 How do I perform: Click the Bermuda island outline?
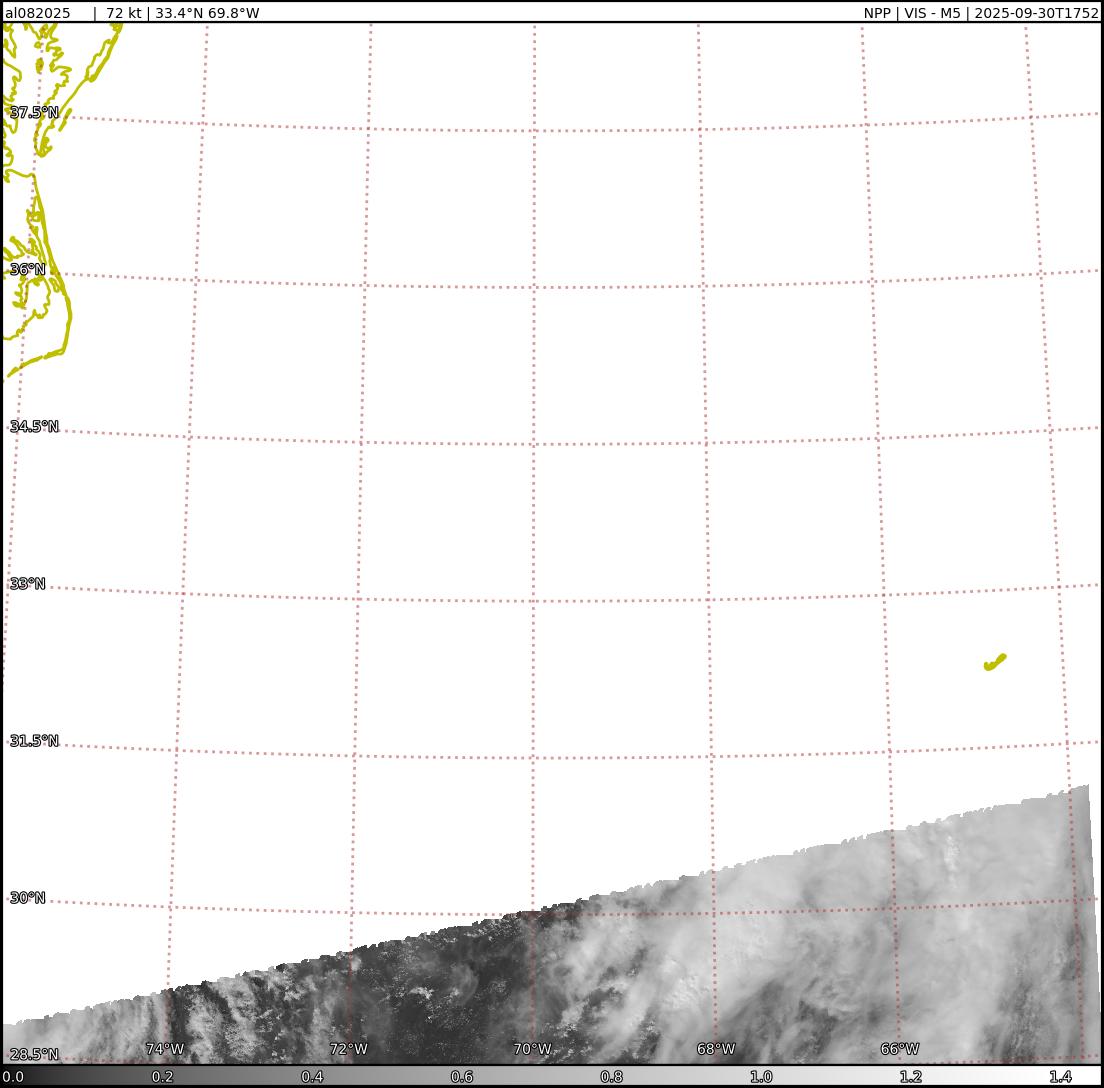click(994, 662)
